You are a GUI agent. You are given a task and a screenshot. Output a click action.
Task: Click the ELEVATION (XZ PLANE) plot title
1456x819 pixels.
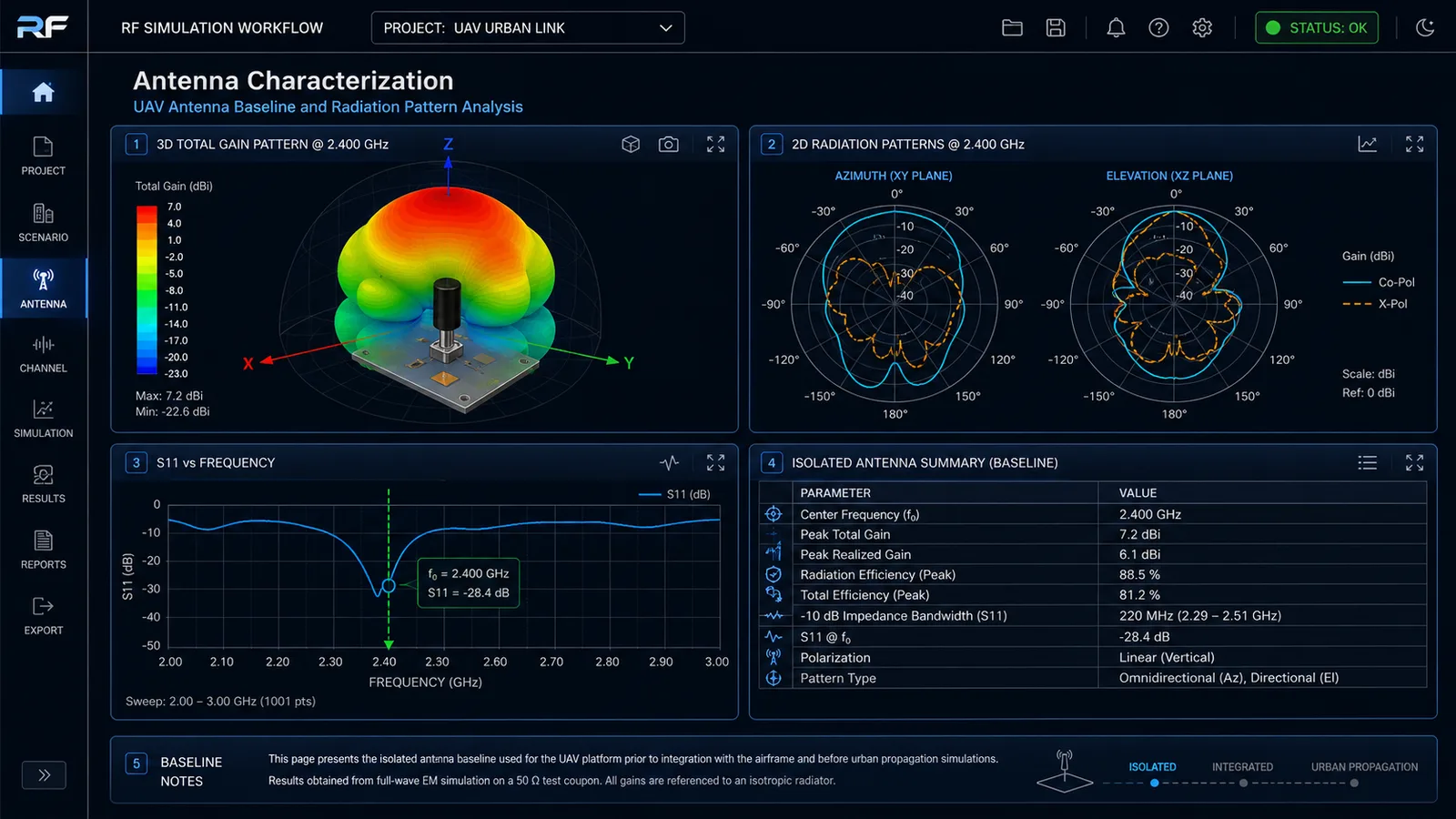(1169, 176)
